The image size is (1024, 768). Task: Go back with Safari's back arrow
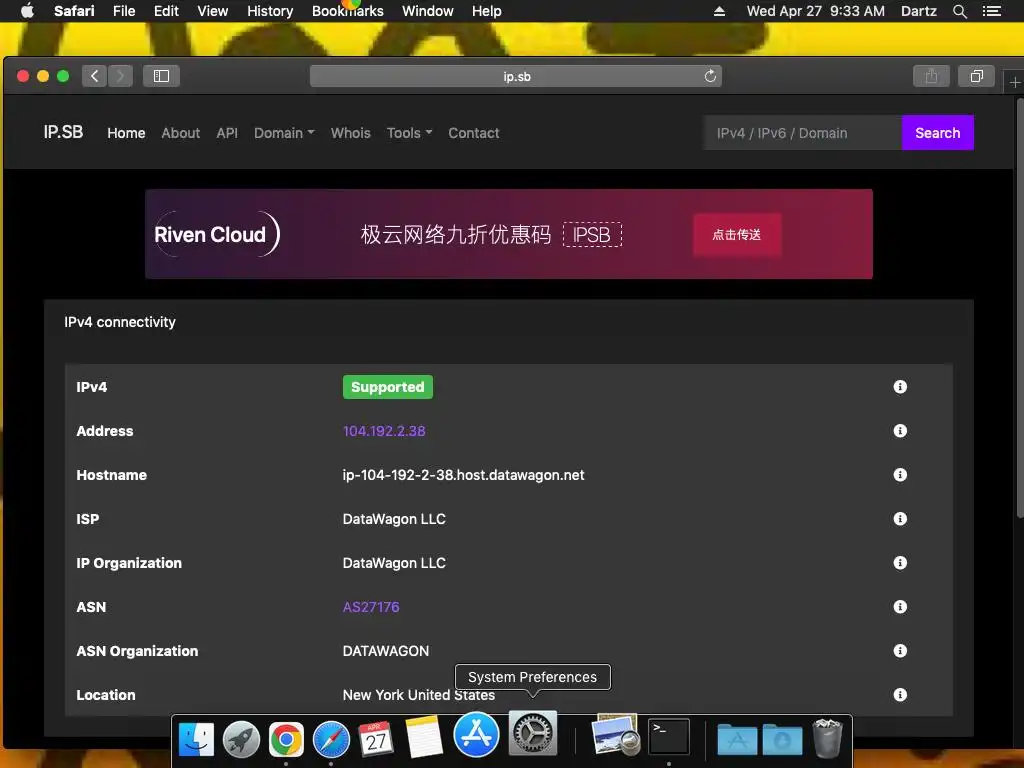(95, 76)
